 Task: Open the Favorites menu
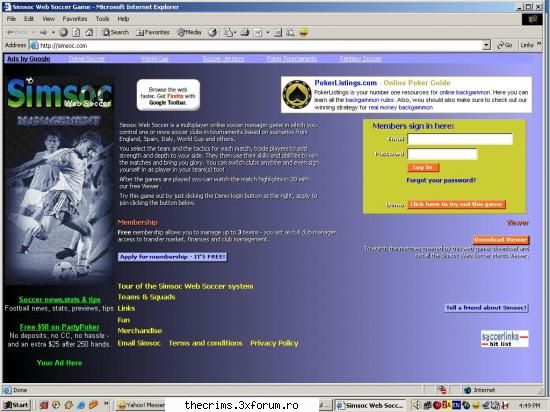[75, 19]
